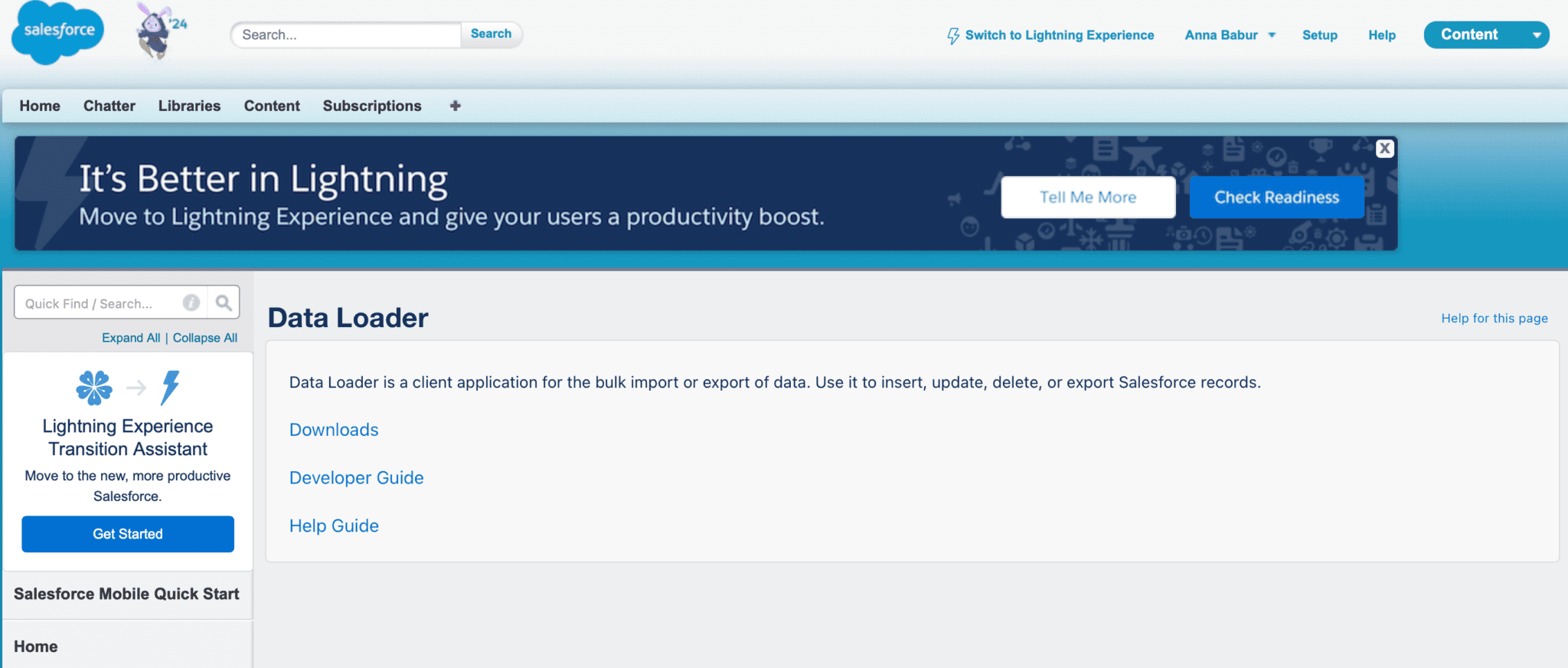Screen dimensions: 1568x668
Task: Switch to Lightning Experience link
Action: pyautogui.click(x=1058, y=35)
